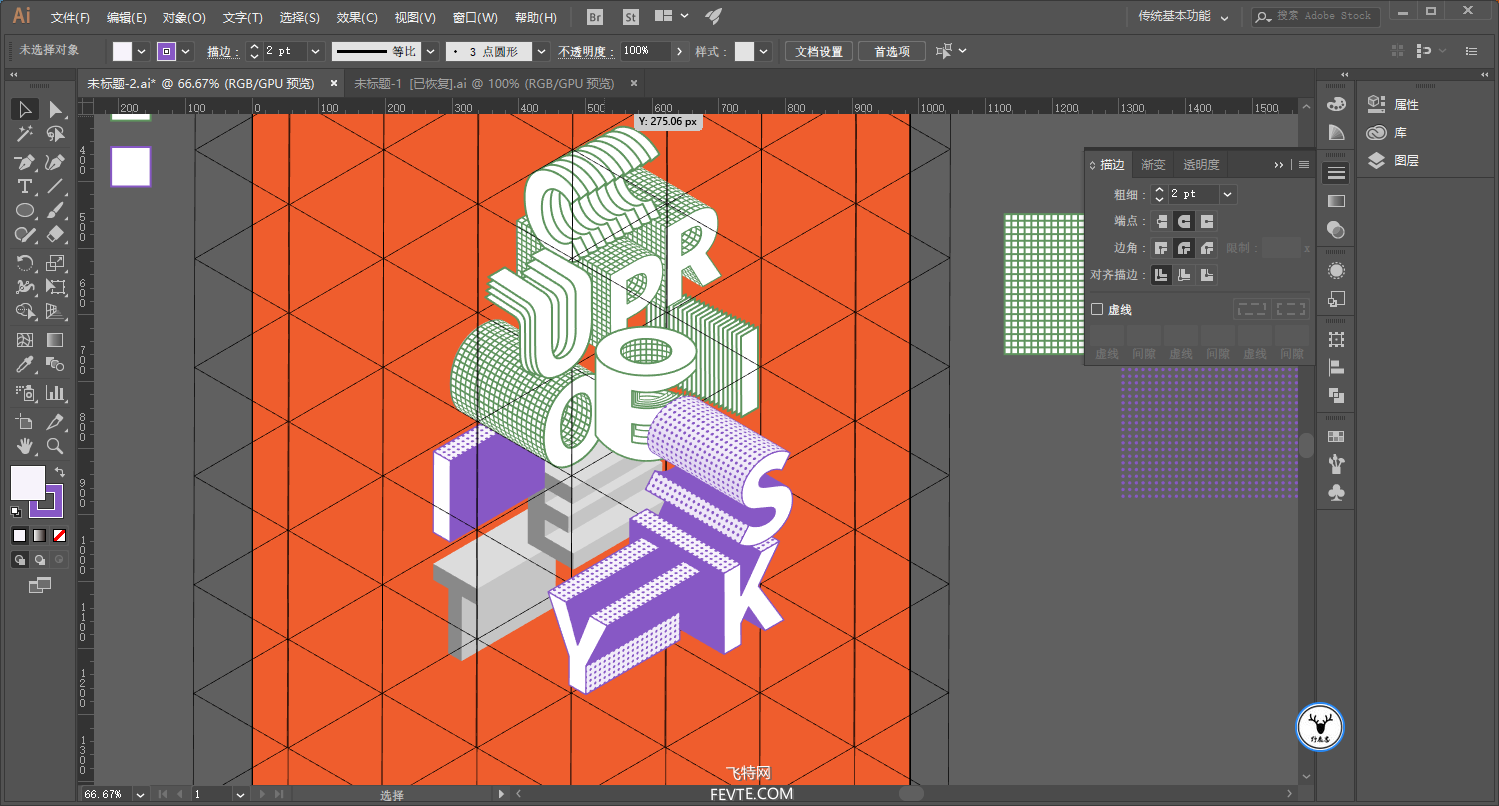Choose round cap in 端点 row
Screen dimensions: 1499x806
1184,221
